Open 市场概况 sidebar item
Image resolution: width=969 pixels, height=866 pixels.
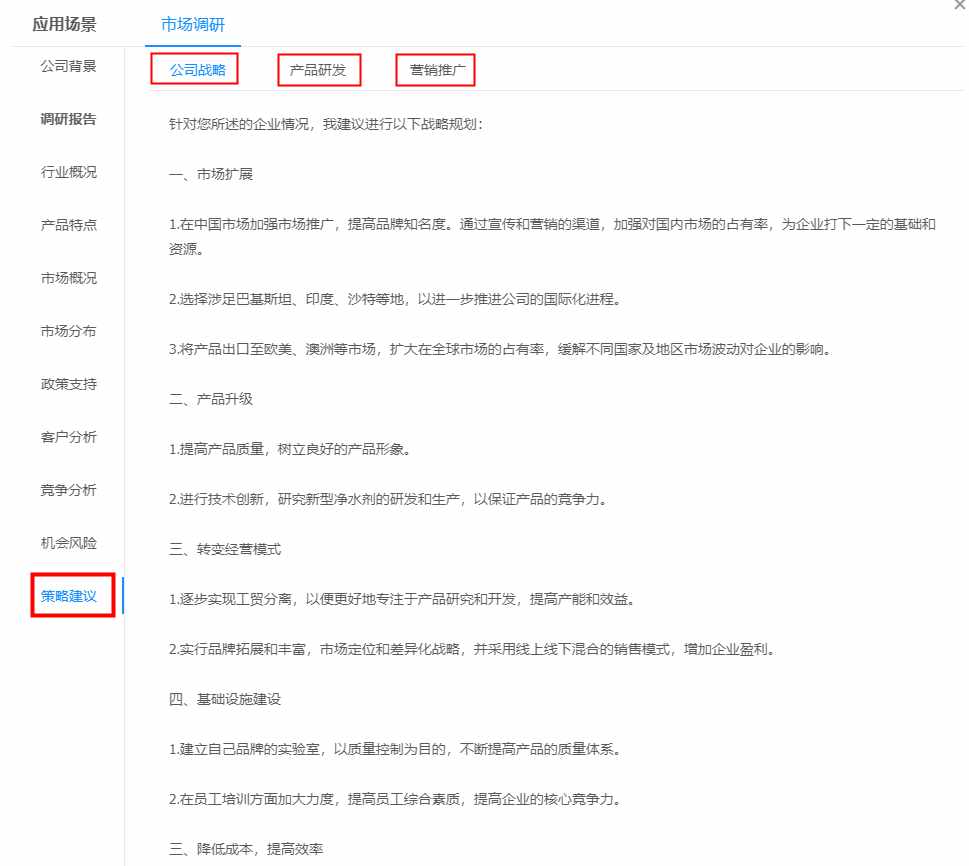click(69, 278)
